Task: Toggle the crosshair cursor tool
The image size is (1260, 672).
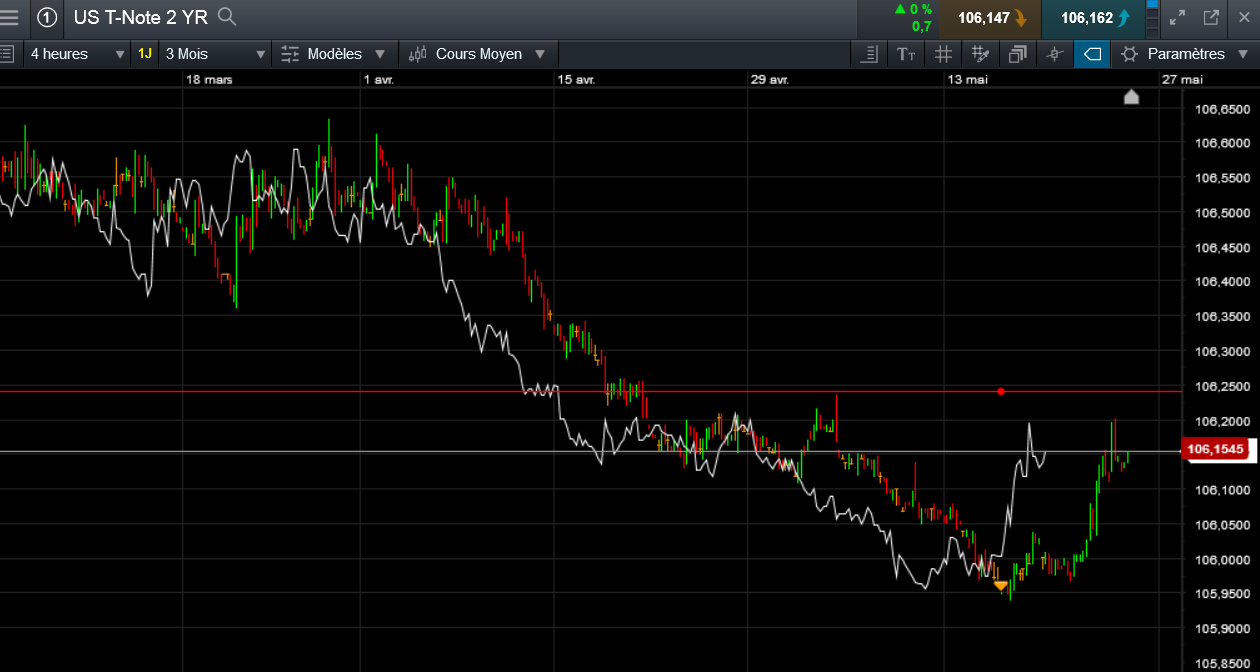Action: click(x=1054, y=54)
